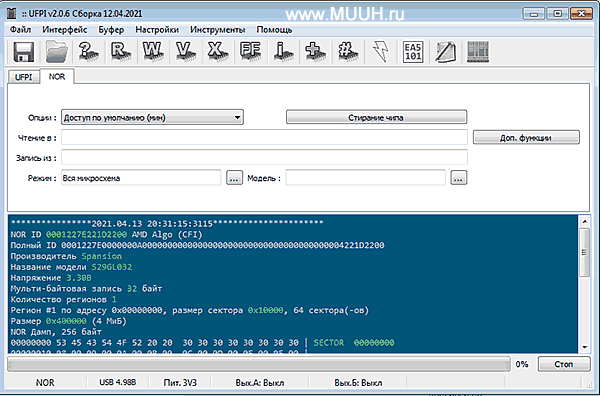600x396 pixels.
Task: Click the Save floppy disk icon
Action: 24,52
